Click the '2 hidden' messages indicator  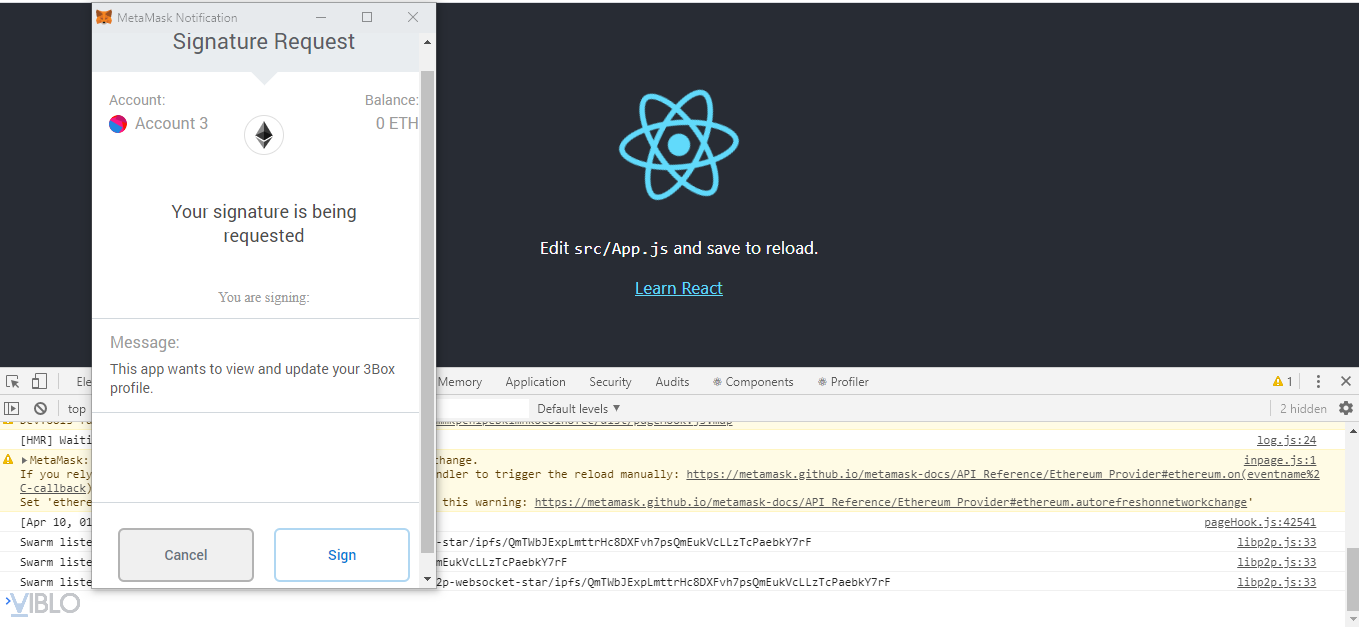pos(1303,408)
